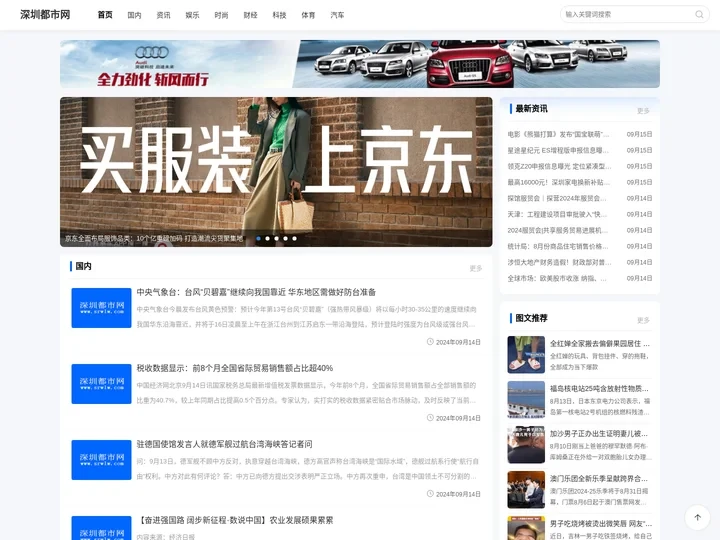Screen dimensions: 720x540
Task: Open the 统计局：8月份商品住宅 news item
Action: 558,246
